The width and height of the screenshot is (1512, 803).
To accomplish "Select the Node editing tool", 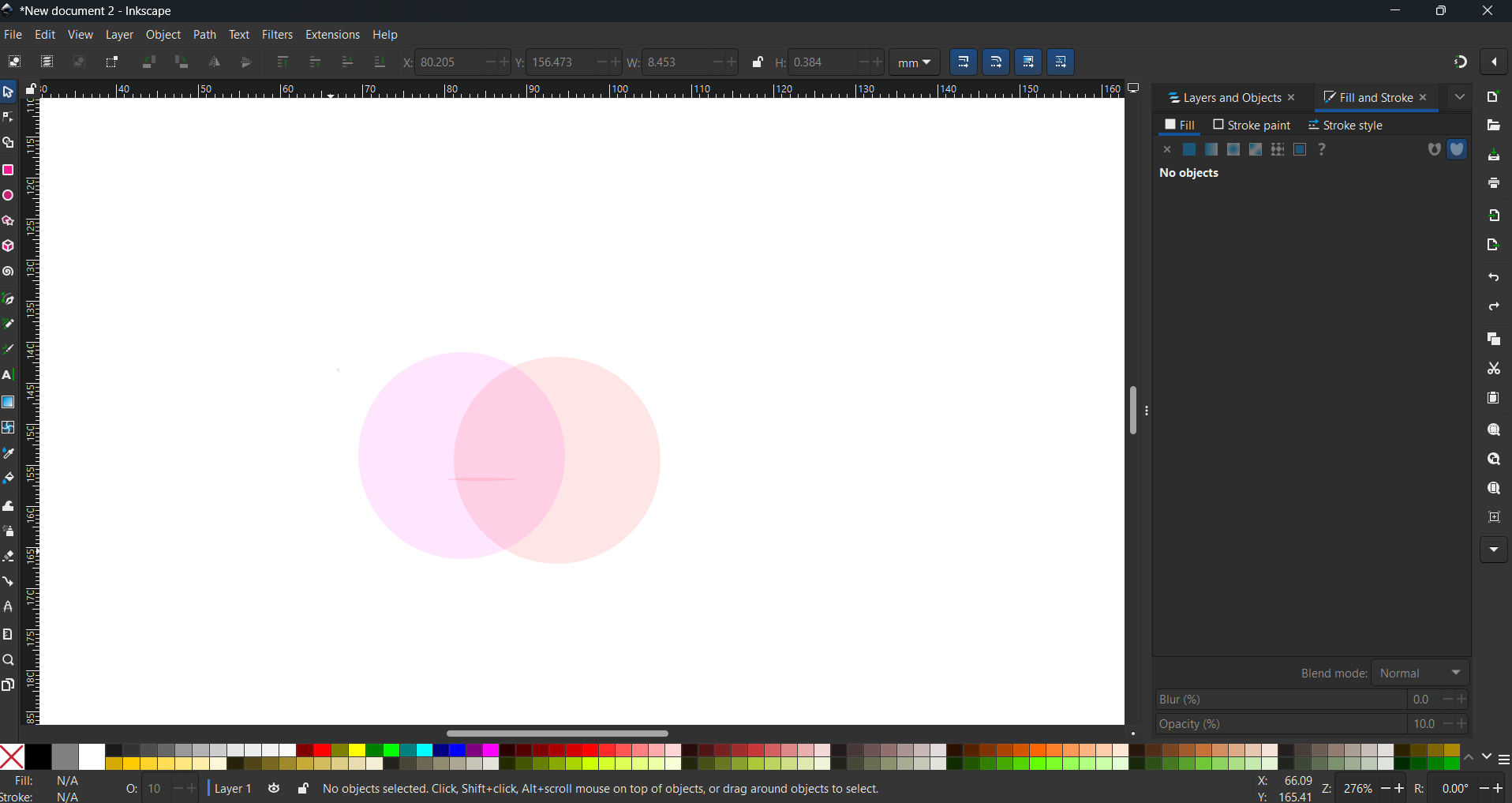I will [8, 118].
